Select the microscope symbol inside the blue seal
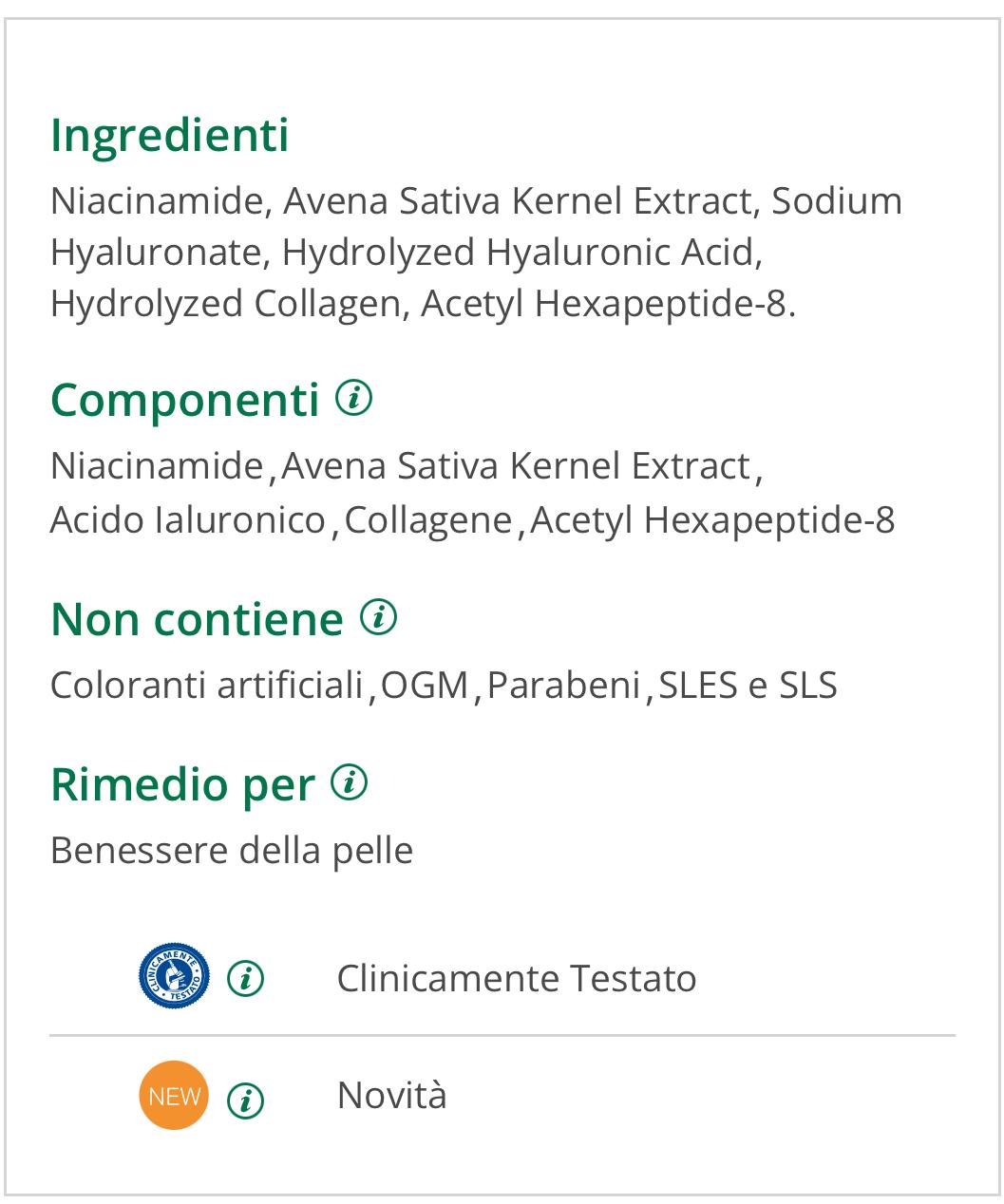The width and height of the screenshot is (1004, 1204). click(172, 976)
